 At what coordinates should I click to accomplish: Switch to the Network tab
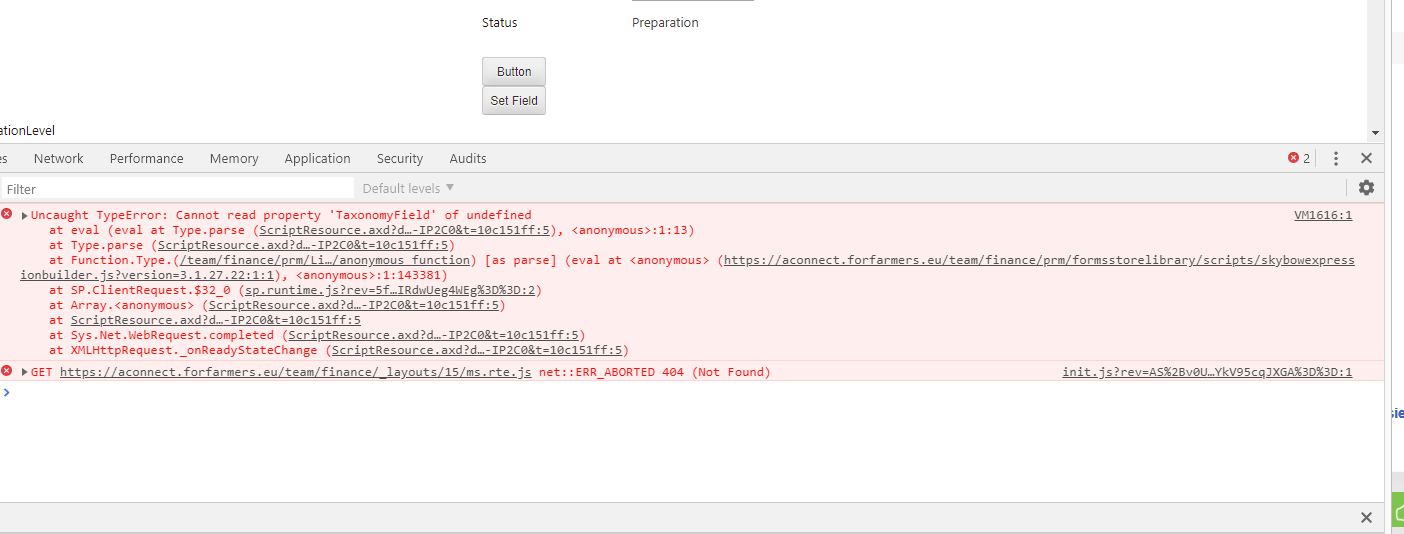(x=58, y=158)
